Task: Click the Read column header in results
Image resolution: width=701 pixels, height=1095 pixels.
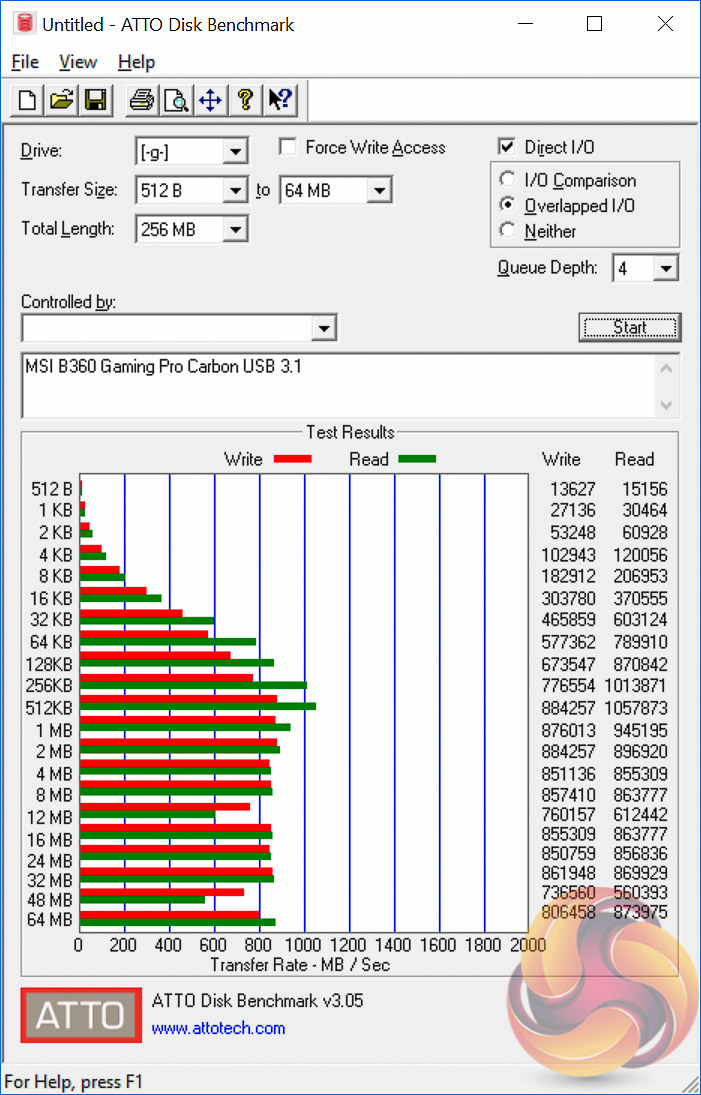Action: (x=634, y=460)
